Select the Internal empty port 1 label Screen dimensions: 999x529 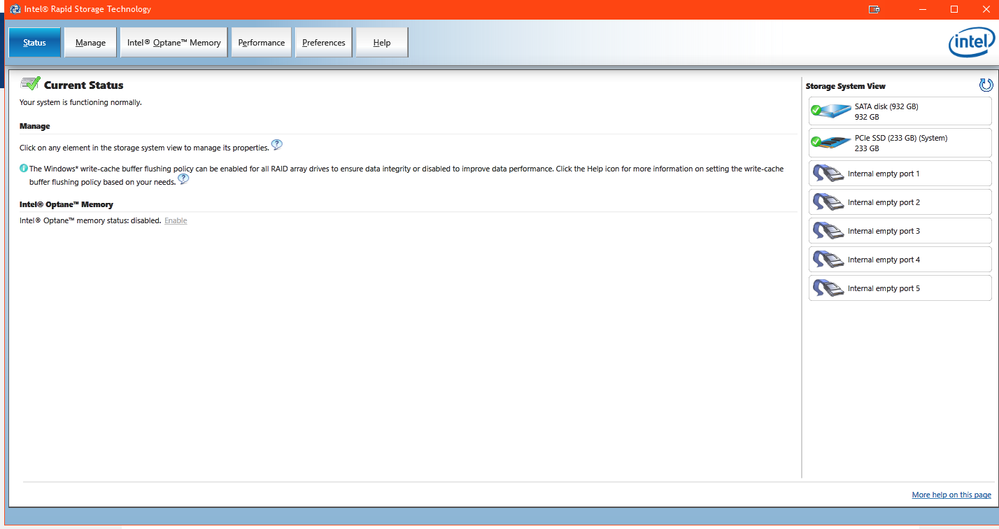[x=884, y=173]
